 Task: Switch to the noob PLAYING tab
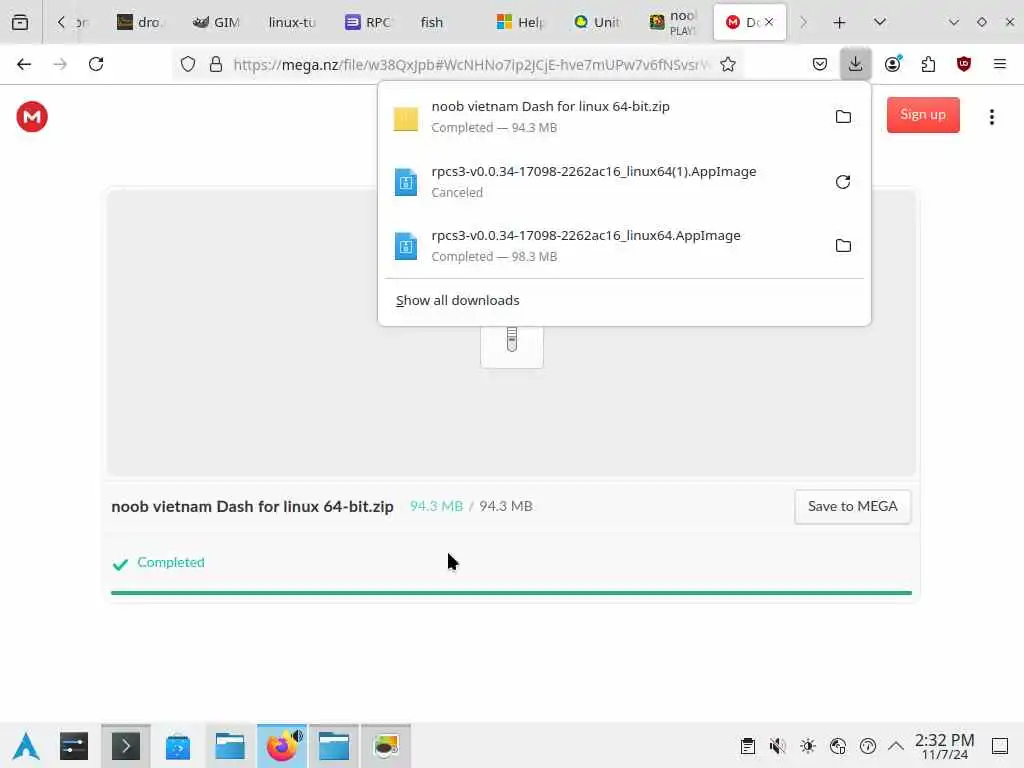point(673,22)
